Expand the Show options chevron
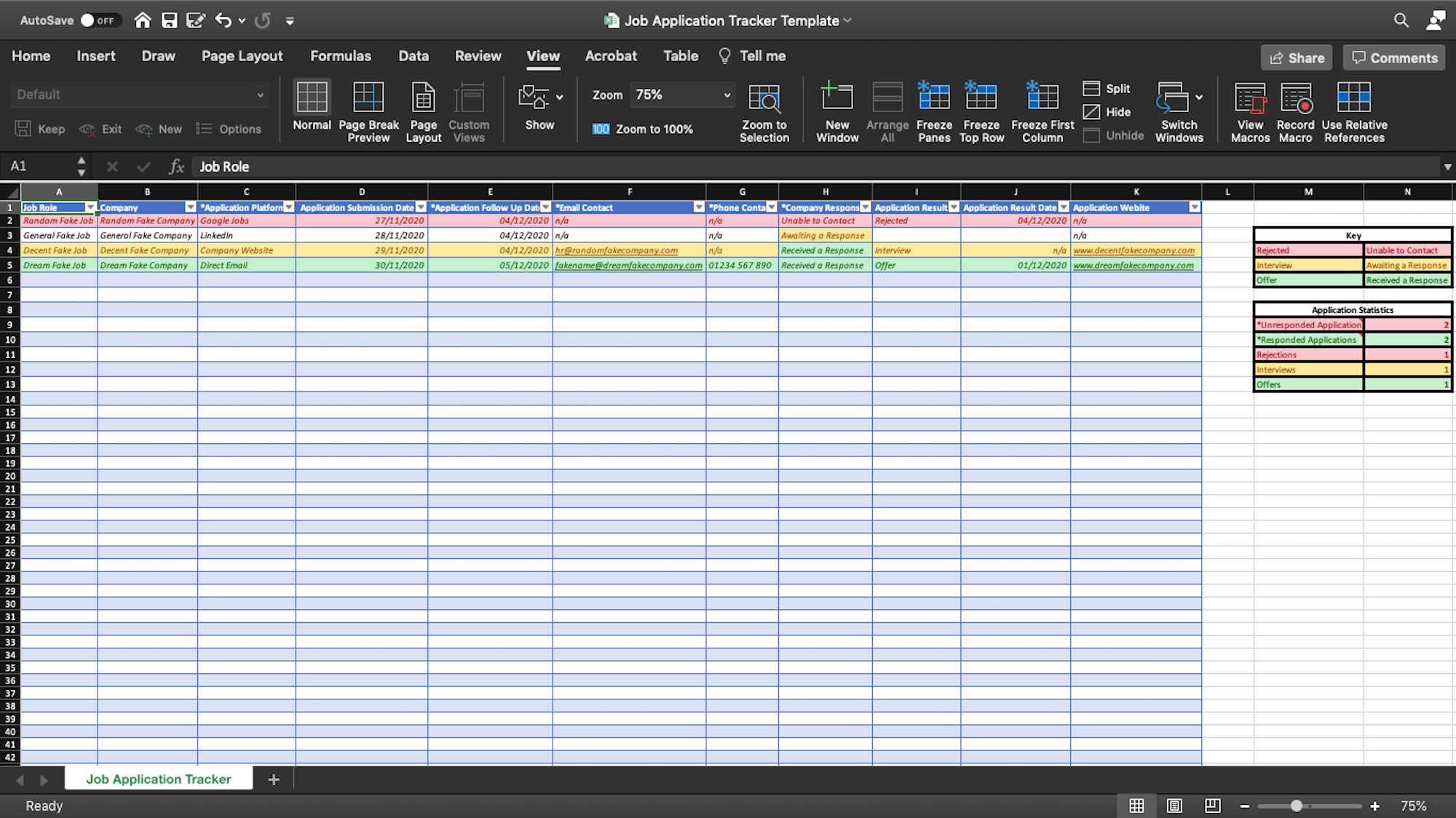The width and height of the screenshot is (1456, 818). (x=560, y=95)
